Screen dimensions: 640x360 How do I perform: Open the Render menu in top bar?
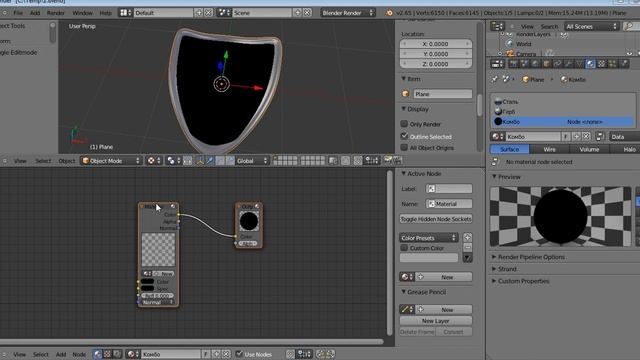pos(56,13)
